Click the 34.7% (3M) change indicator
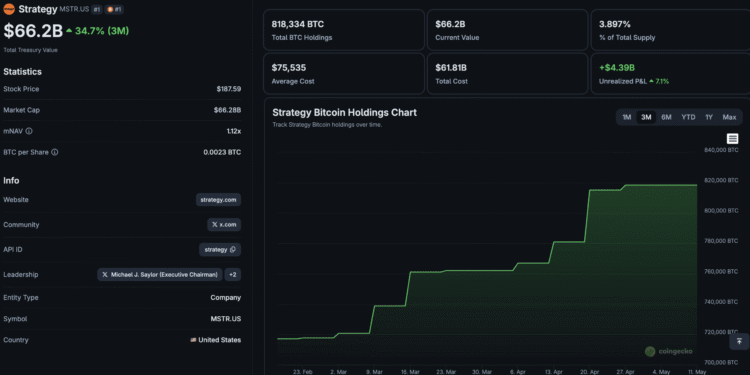750x375 pixels. tap(98, 31)
